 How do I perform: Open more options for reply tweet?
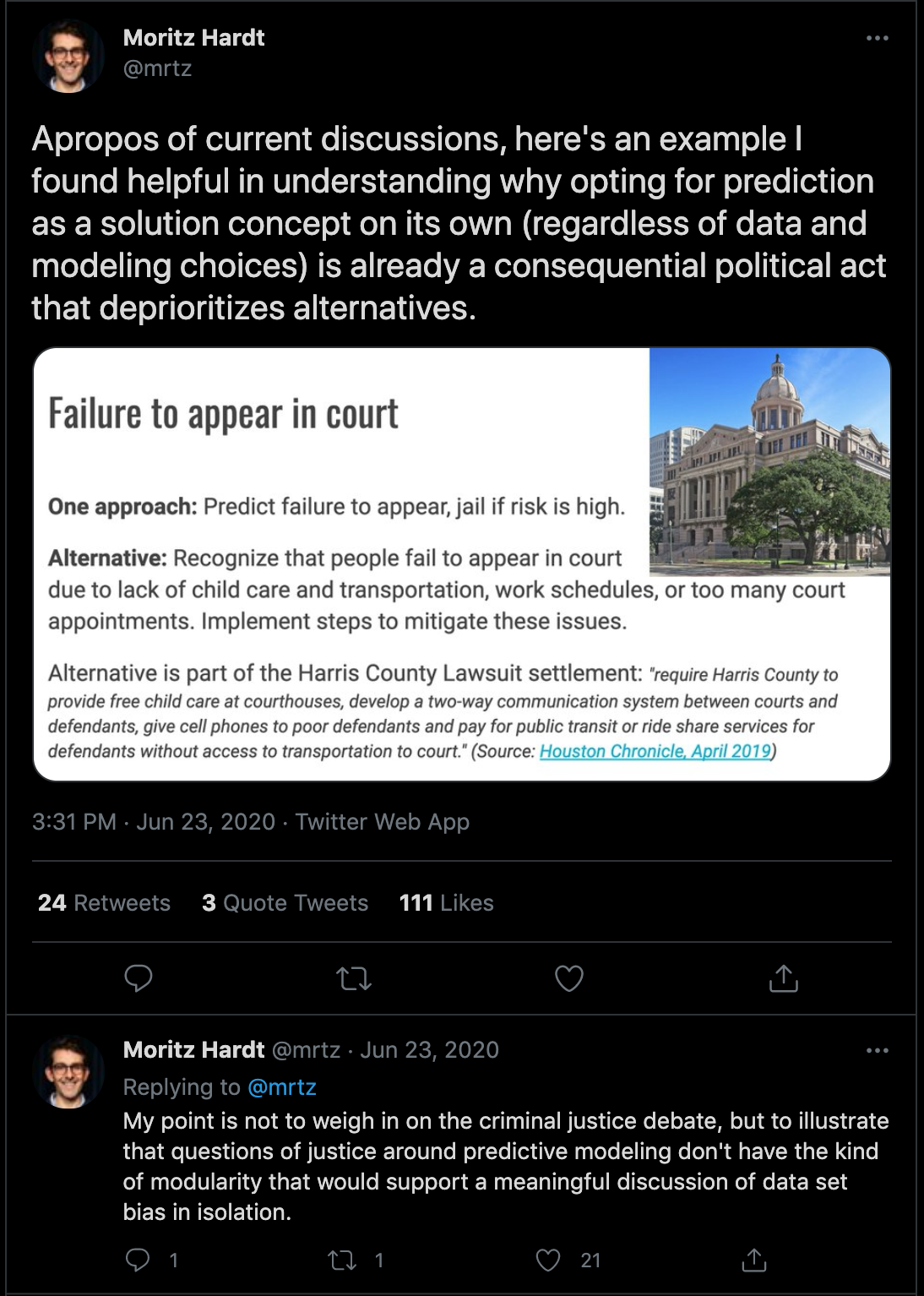point(878,1050)
